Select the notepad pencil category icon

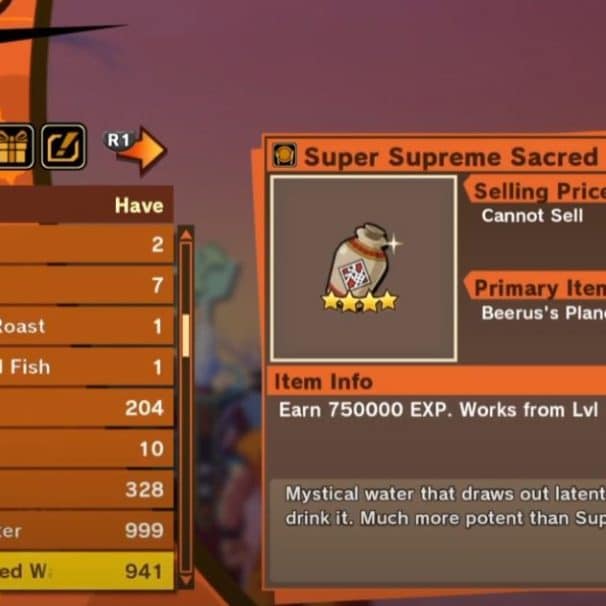tap(63, 146)
